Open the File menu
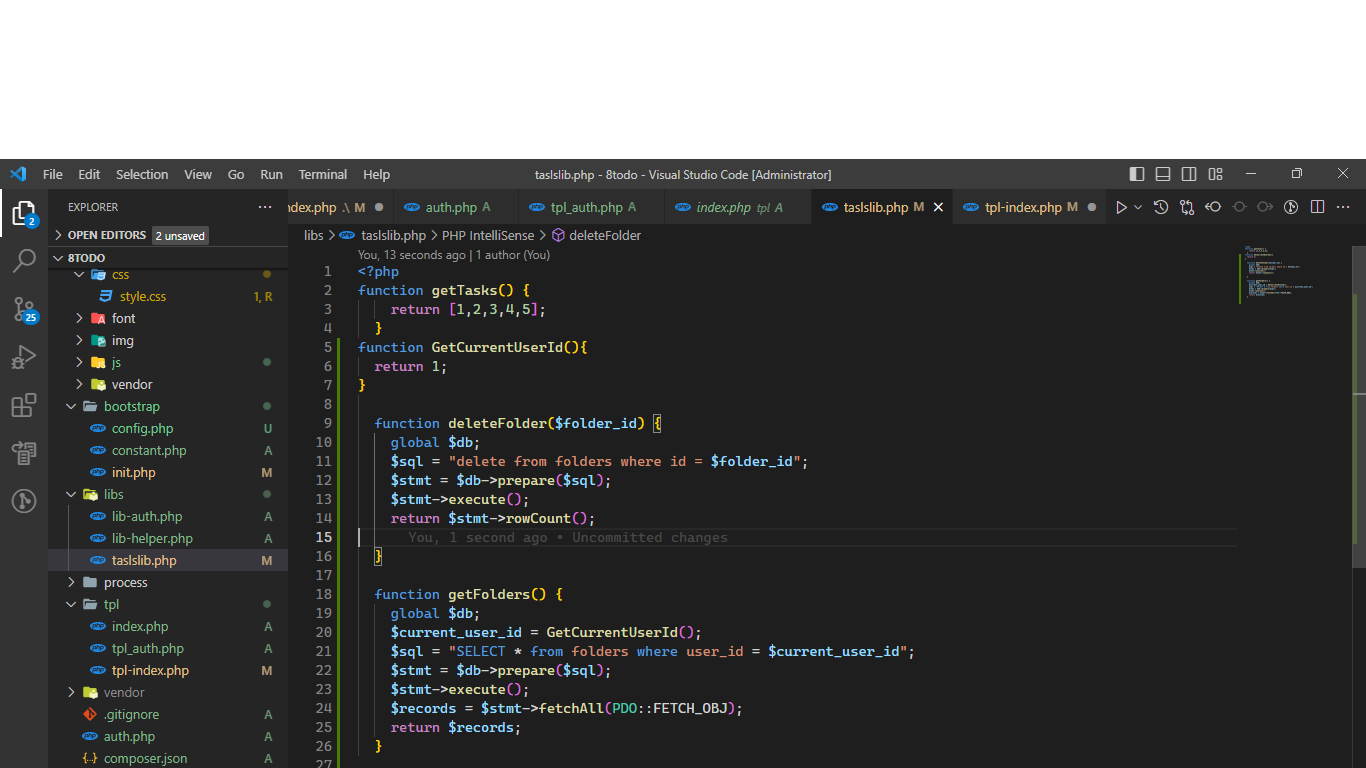This screenshot has width=1366, height=768. point(53,174)
